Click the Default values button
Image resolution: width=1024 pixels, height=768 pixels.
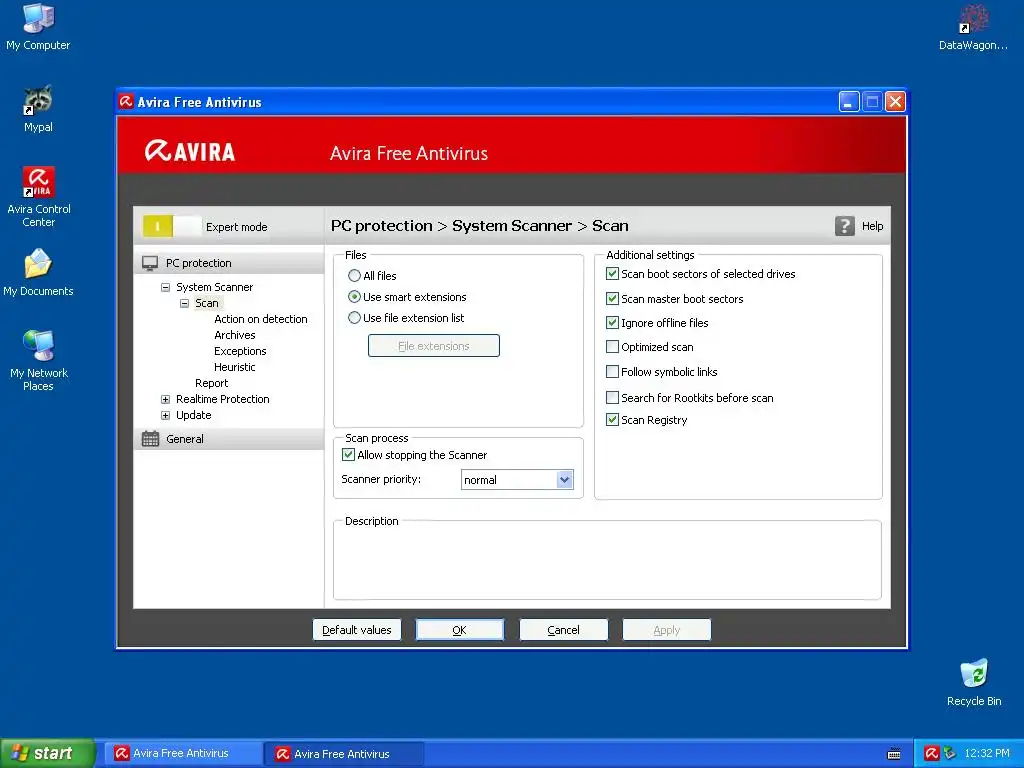coord(357,630)
